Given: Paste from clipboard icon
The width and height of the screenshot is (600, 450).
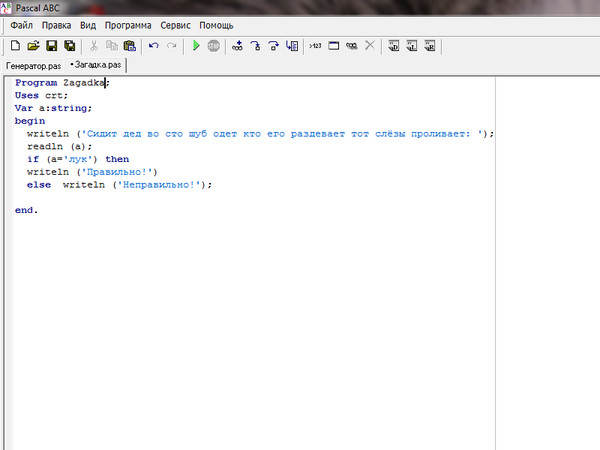Looking at the screenshot, I should coord(130,46).
